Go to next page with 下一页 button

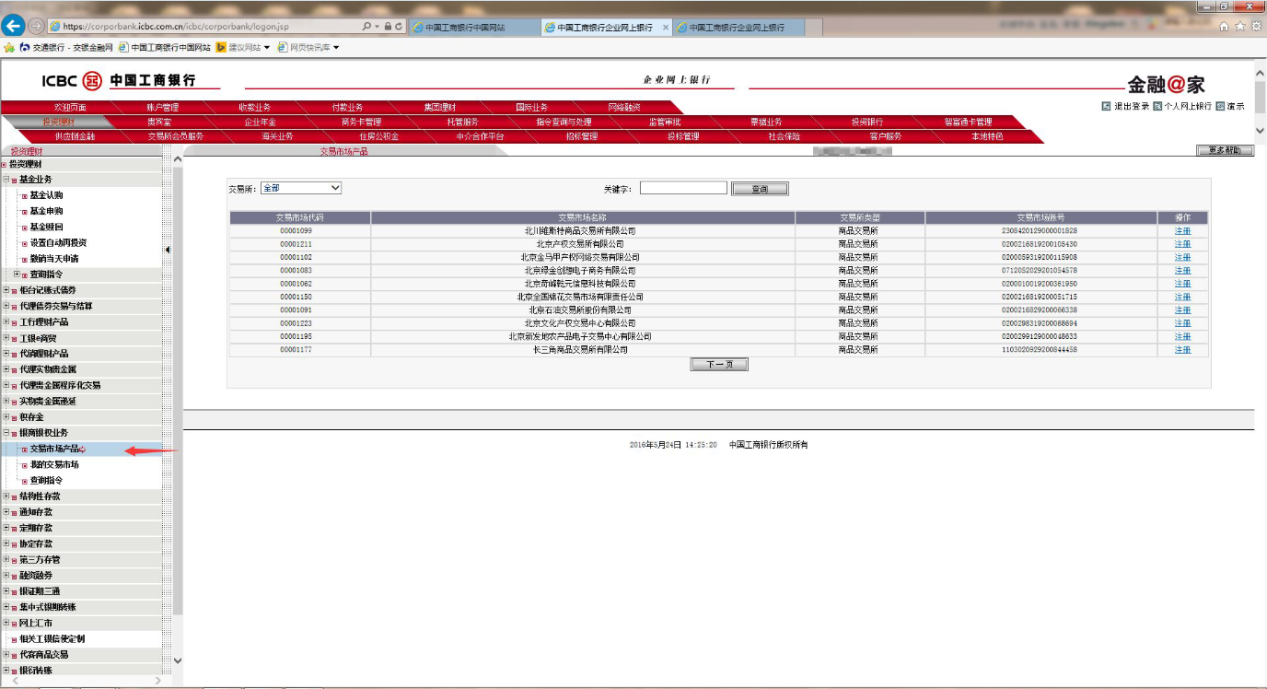(719, 365)
